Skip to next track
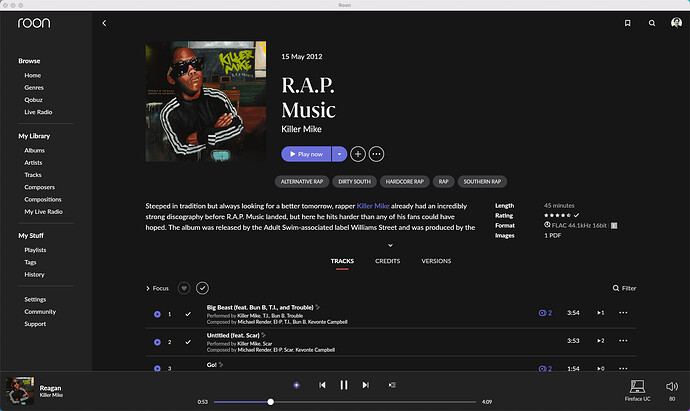Viewport: 690px width, 411px height. click(x=365, y=385)
